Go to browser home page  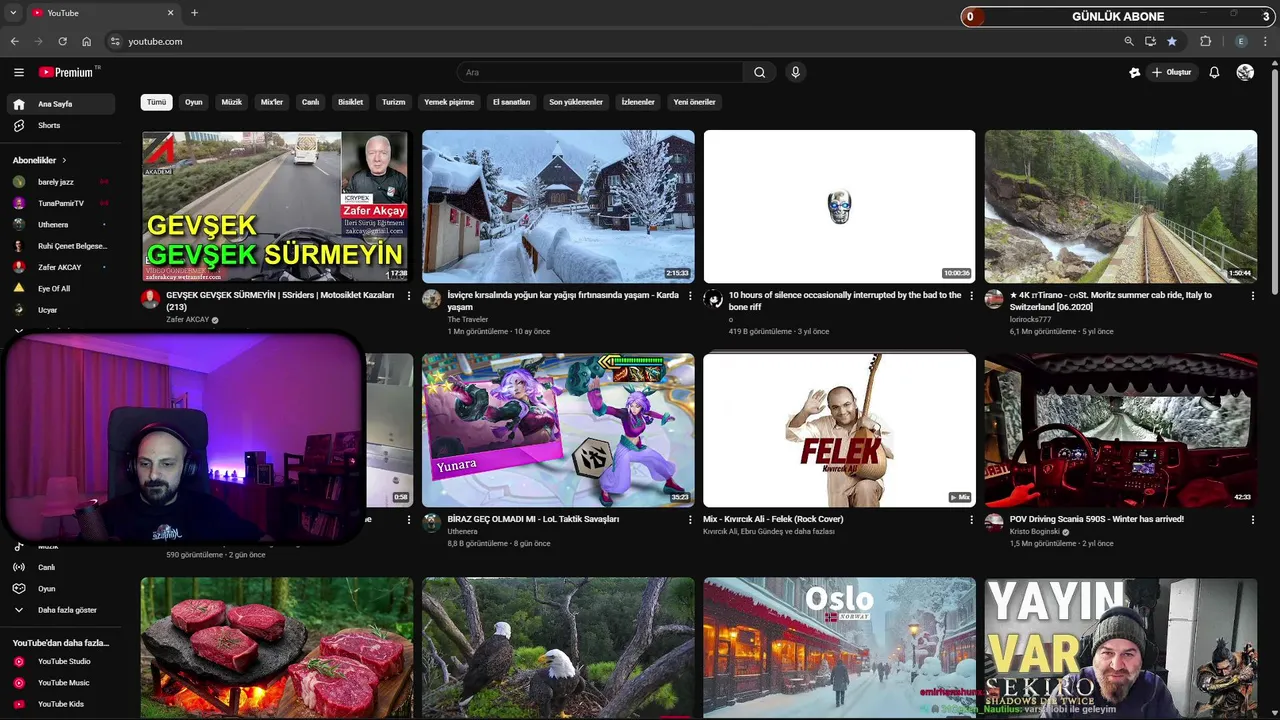click(x=86, y=41)
